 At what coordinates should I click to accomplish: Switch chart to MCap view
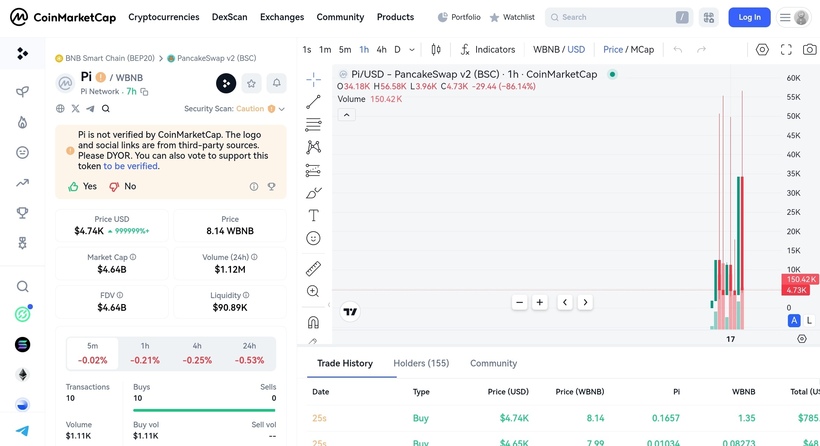pos(642,50)
